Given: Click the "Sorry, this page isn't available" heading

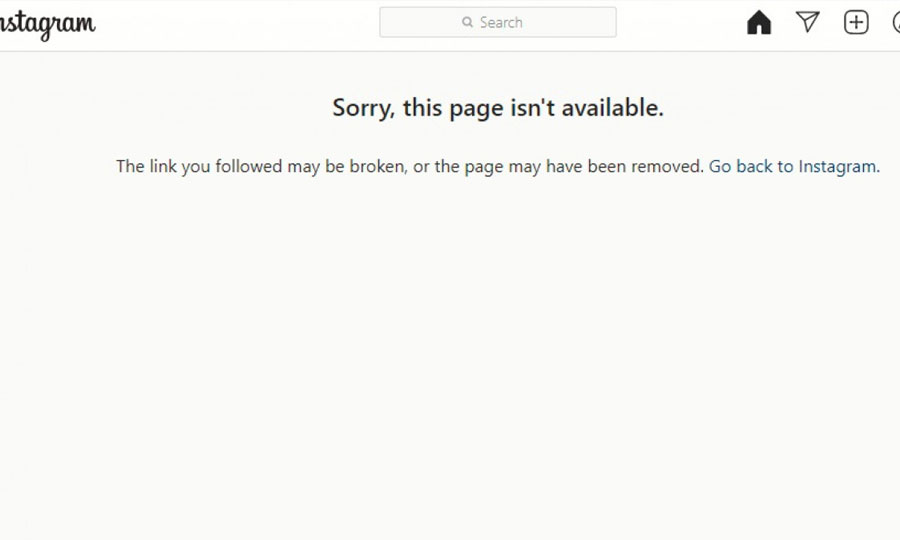Looking at the screenshot, I should pos(498,108).
